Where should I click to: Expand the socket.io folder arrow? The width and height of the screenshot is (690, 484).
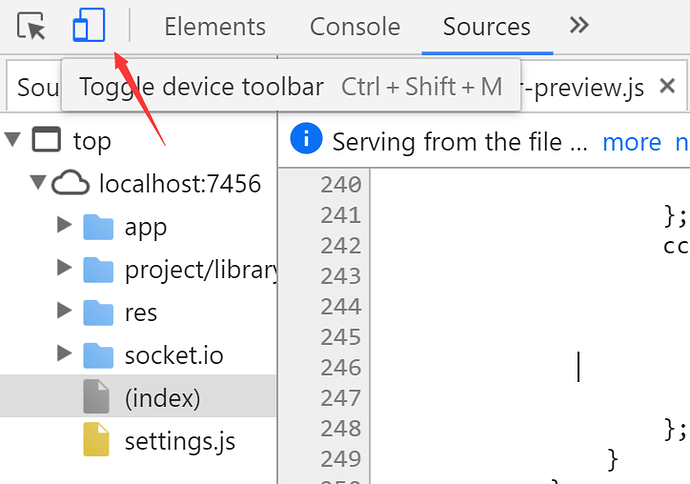pos(65,354)
